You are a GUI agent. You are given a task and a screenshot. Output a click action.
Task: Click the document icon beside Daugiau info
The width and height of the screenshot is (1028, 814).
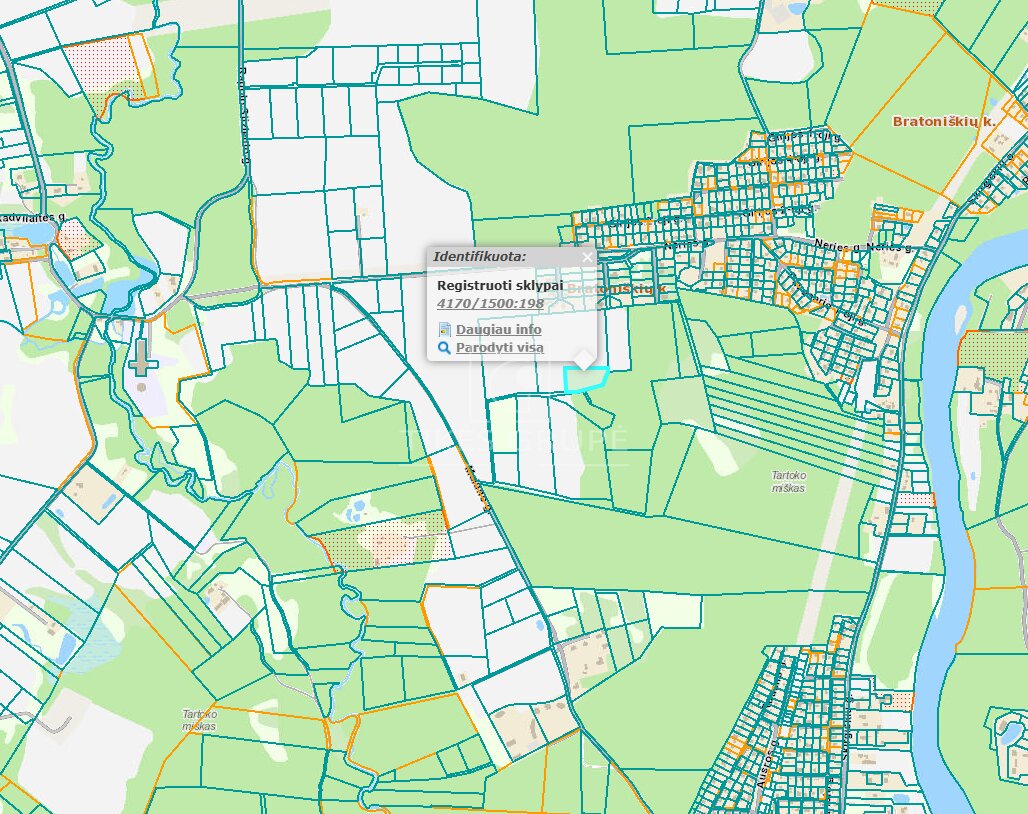pyautogui.click(x=445, y=329)
